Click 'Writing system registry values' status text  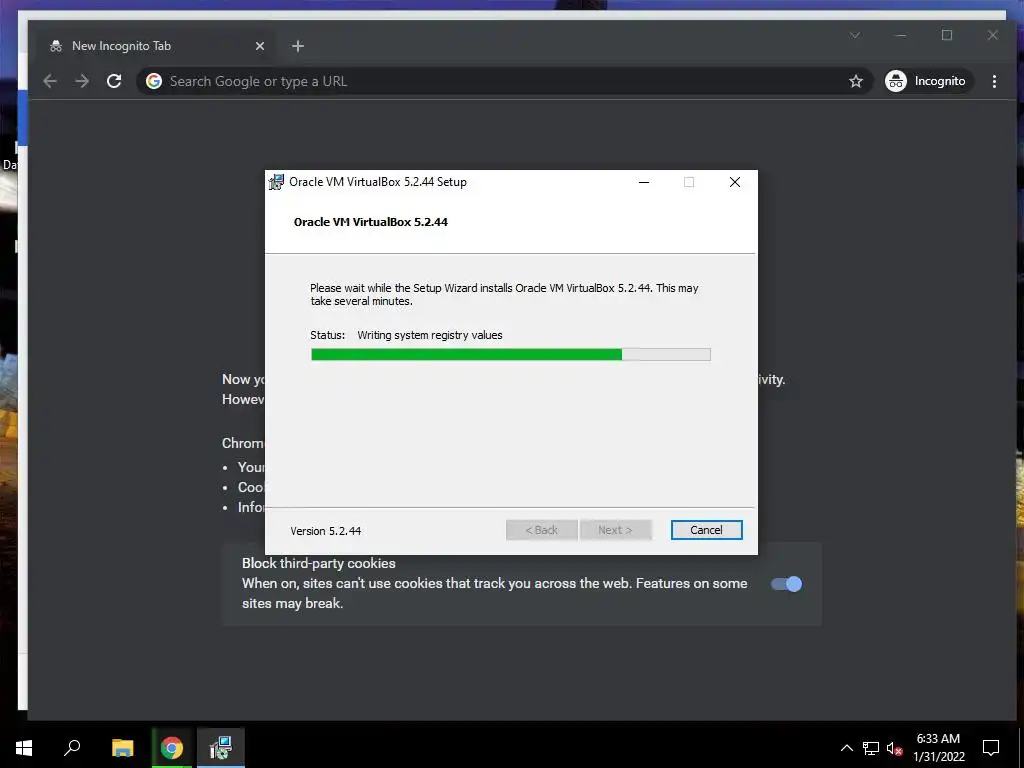pyautogui.click(x=430, y=335)
